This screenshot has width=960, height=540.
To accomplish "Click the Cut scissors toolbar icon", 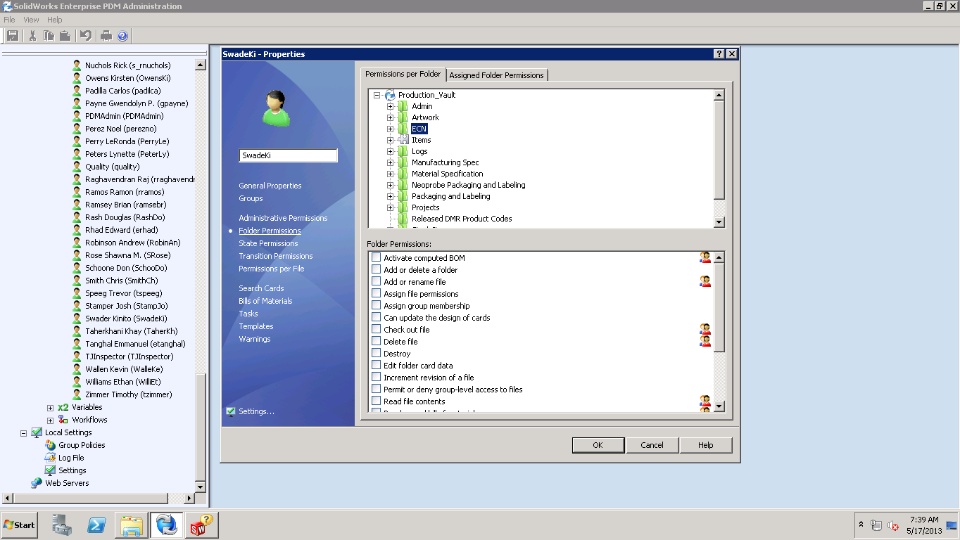I will point(32,36).
